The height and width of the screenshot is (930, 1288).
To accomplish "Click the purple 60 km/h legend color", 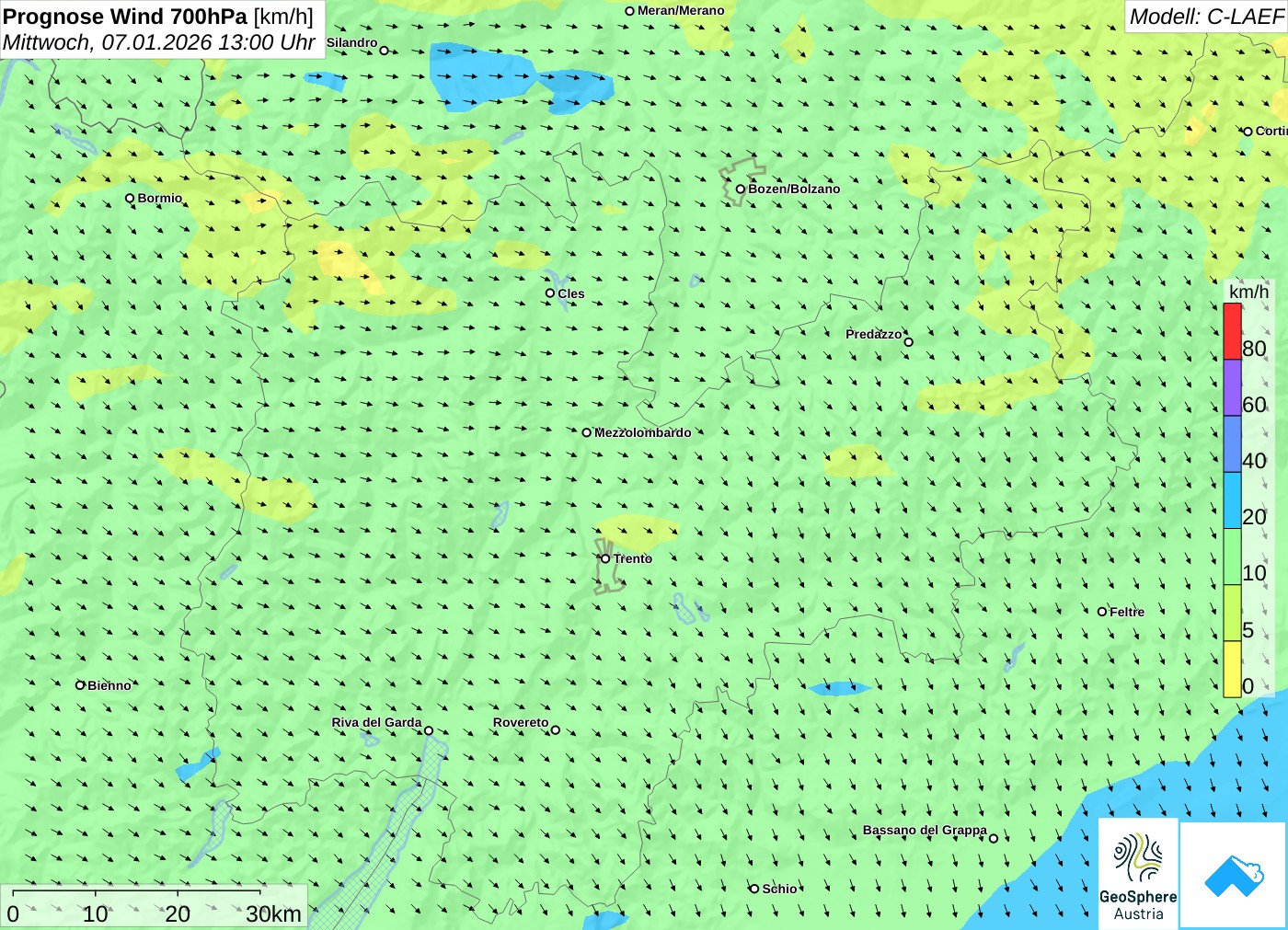I will tap(1232, 387).
